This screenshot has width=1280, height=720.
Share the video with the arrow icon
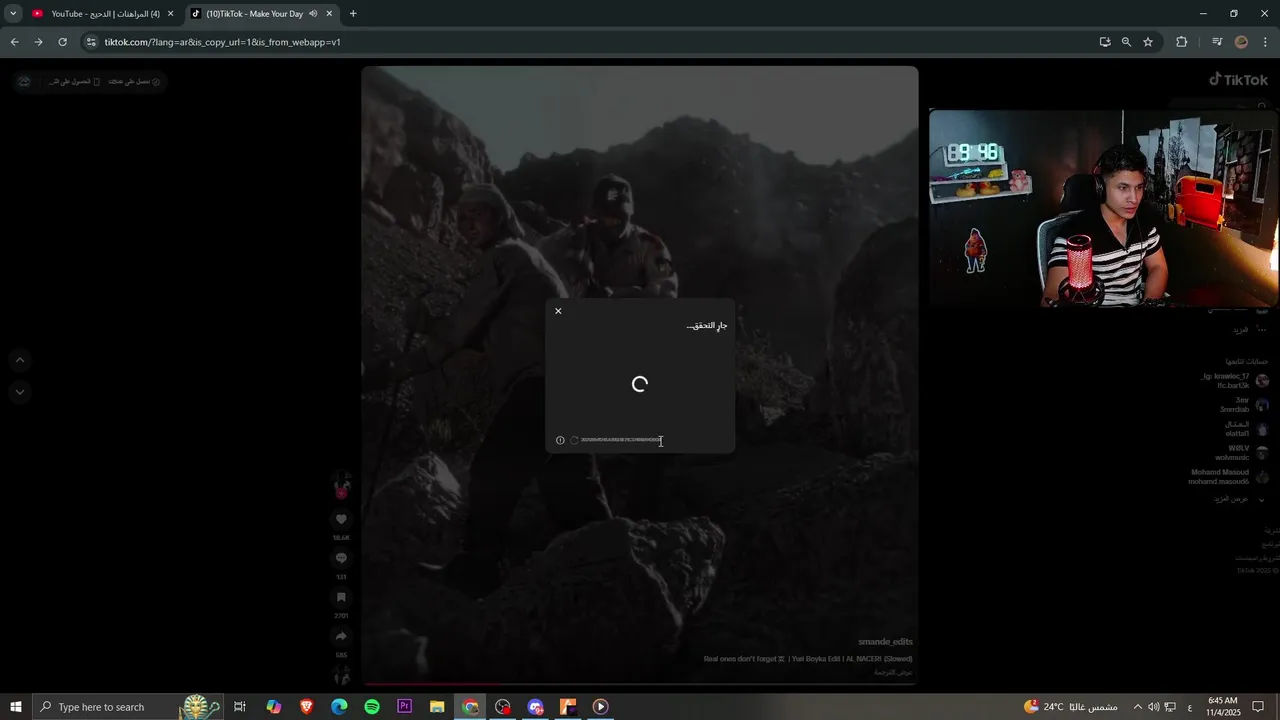coord(341,636)
